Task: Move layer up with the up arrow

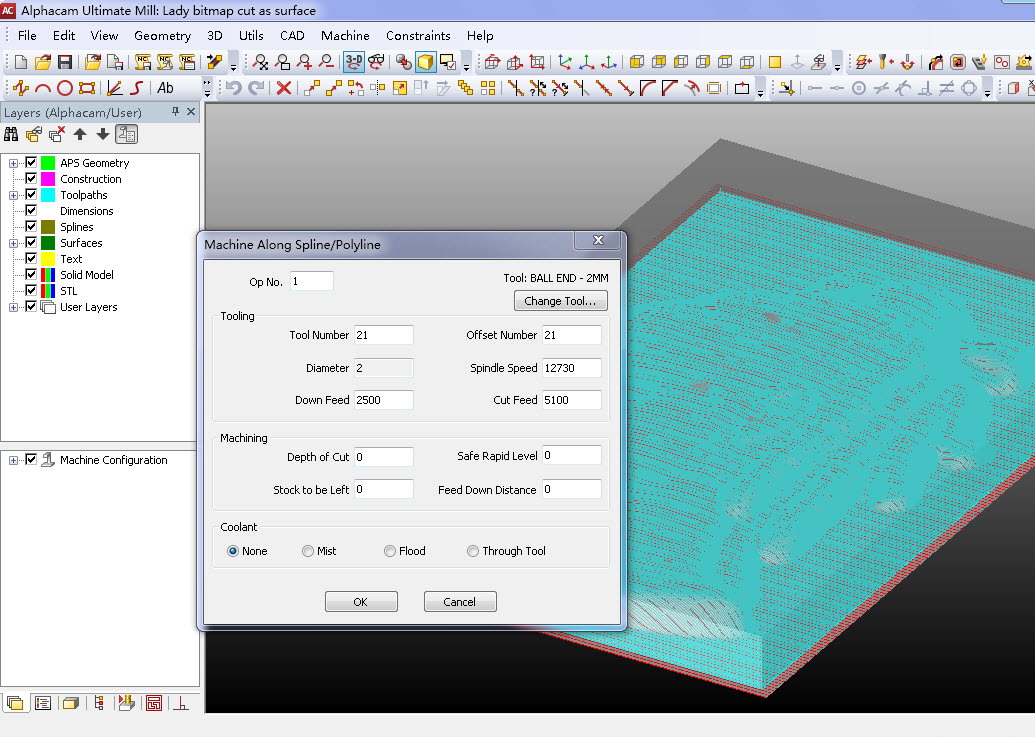Action: (x=80, y=135)
